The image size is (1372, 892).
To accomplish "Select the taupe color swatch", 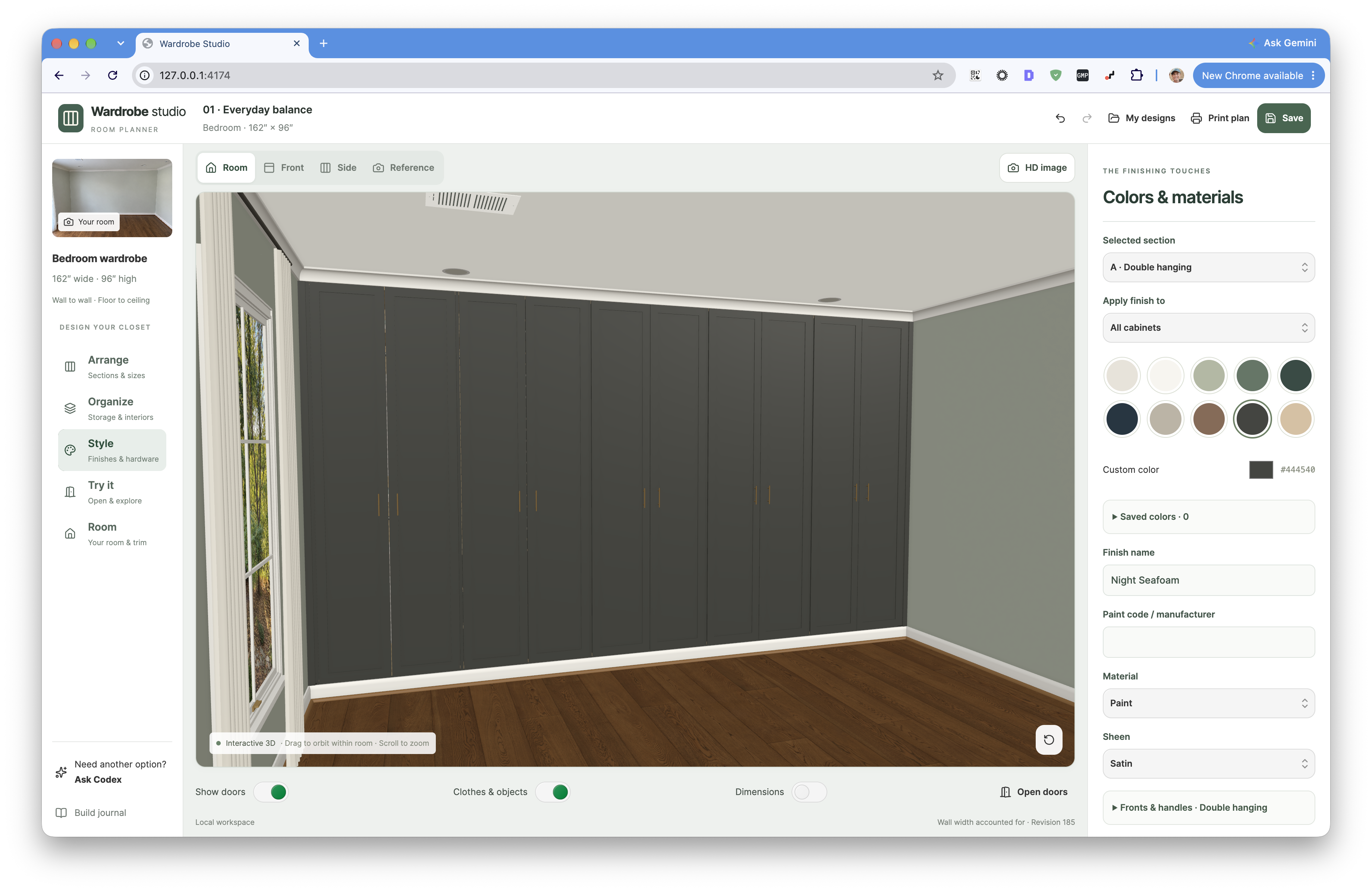I will pyautogui.click(x=1165, y=419).
